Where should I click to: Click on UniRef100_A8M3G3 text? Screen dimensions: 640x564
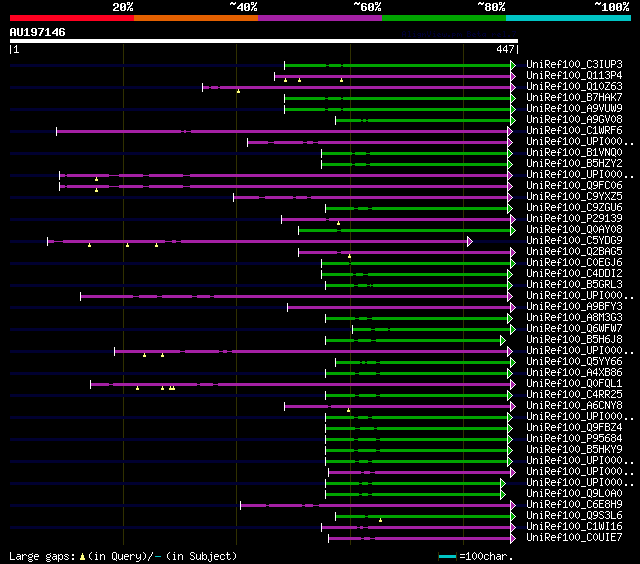pyautogui.click(x=574, y=318)
